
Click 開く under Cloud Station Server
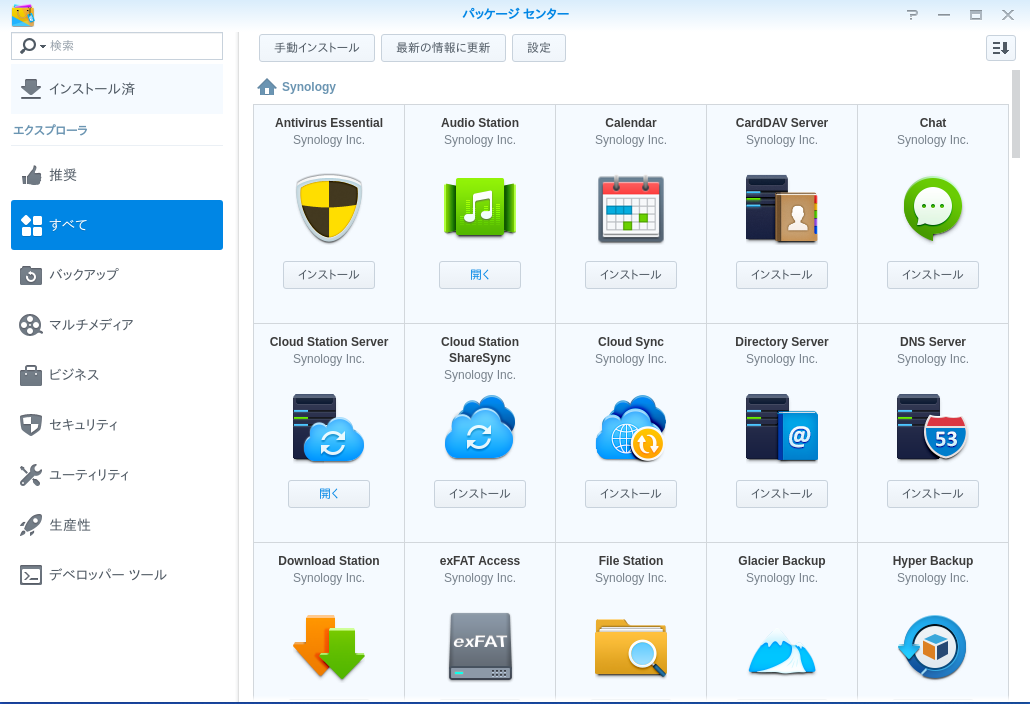(328, 494)
